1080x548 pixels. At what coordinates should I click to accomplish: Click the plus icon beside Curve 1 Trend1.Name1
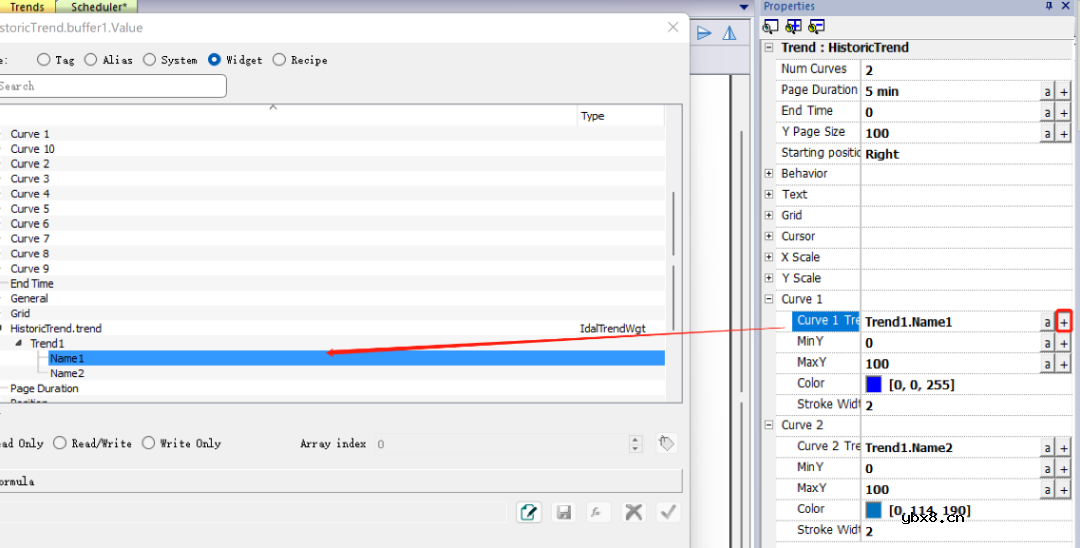[x=1064, y=322]
